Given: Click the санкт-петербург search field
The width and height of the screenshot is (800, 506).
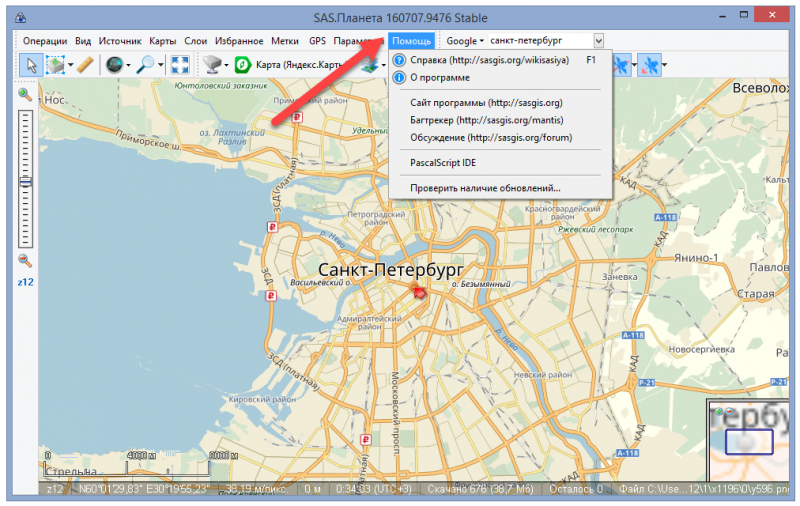Looking at the screenshot, I should [540, 40].
